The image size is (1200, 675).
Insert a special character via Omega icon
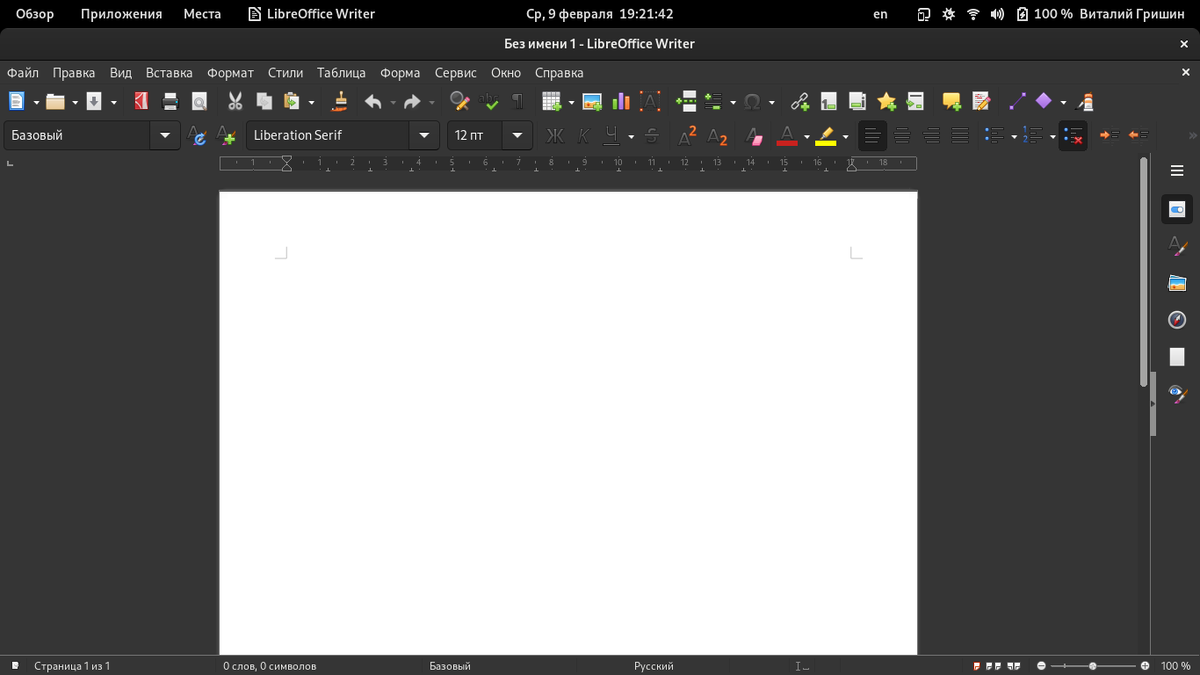pyautogui.click(x=752, y=101)
